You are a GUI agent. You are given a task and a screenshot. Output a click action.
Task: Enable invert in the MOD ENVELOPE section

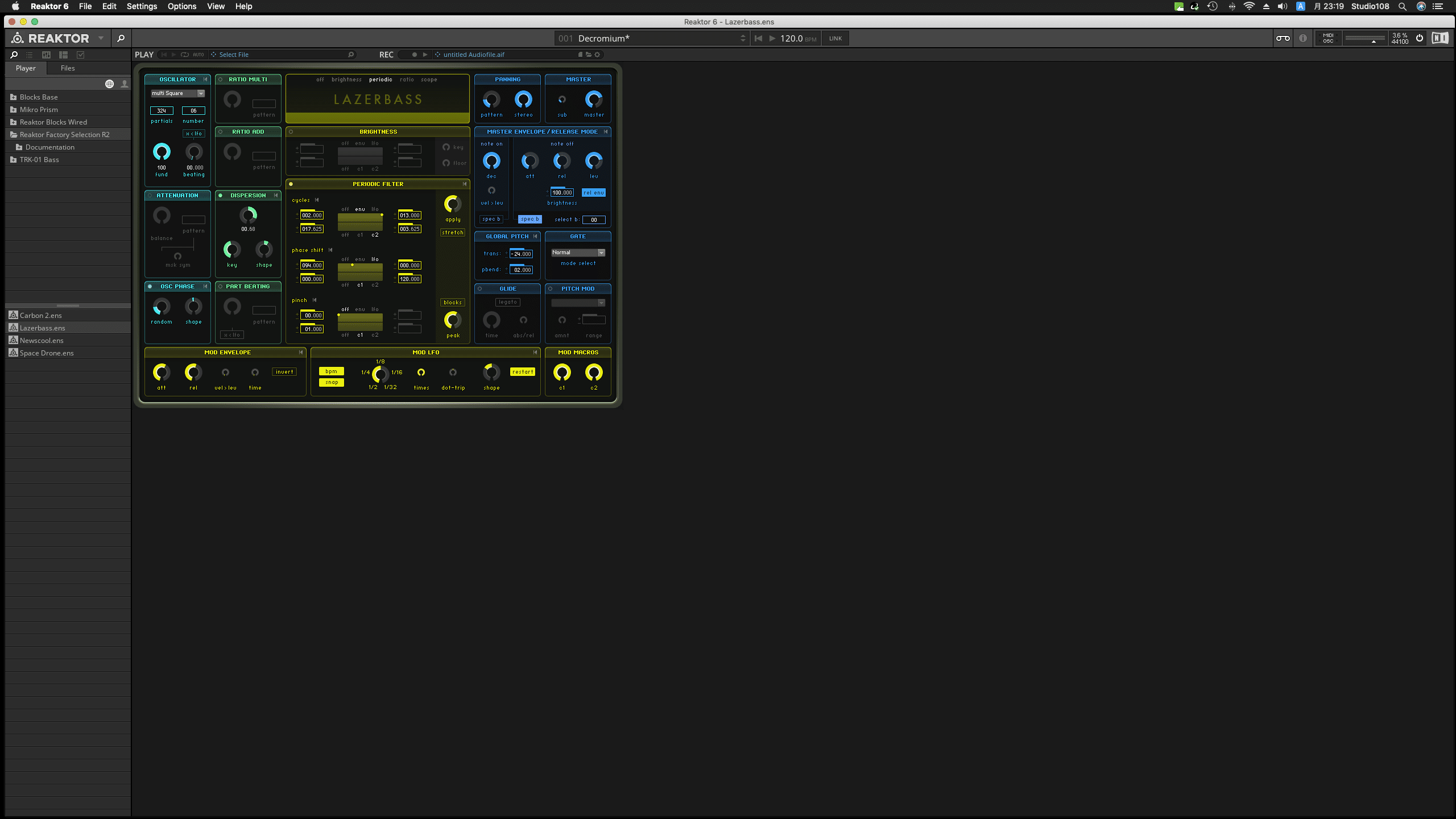pyautogui.click(x=284, y=371)
